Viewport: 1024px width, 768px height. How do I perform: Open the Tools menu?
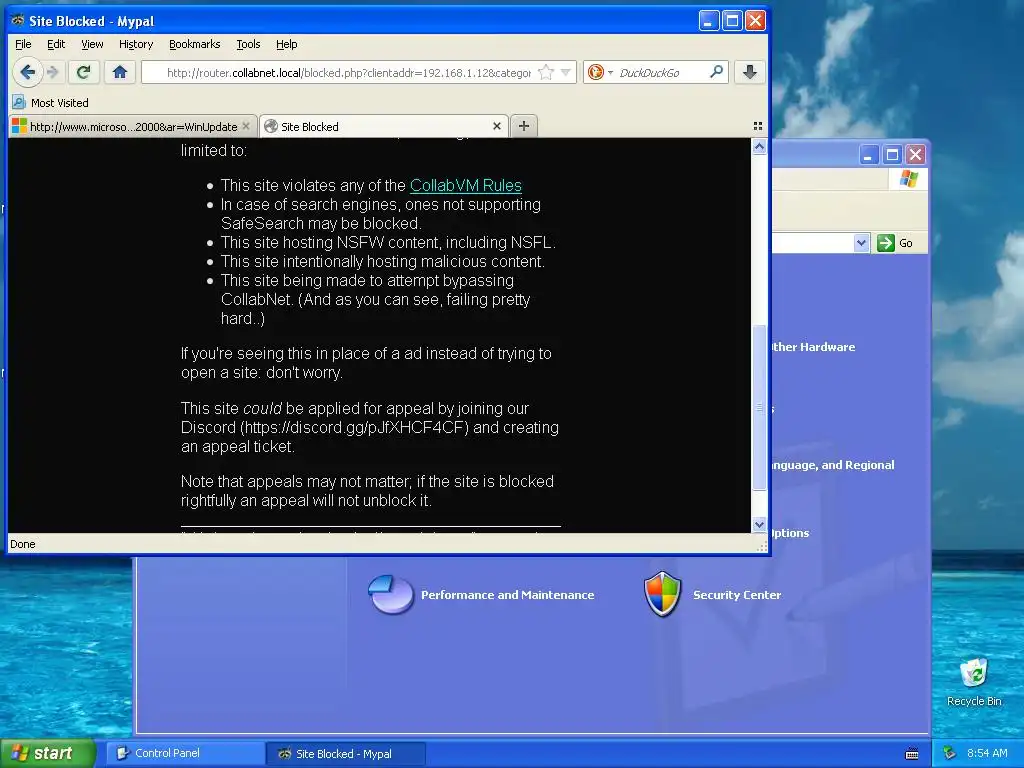[x=248, y=44]
